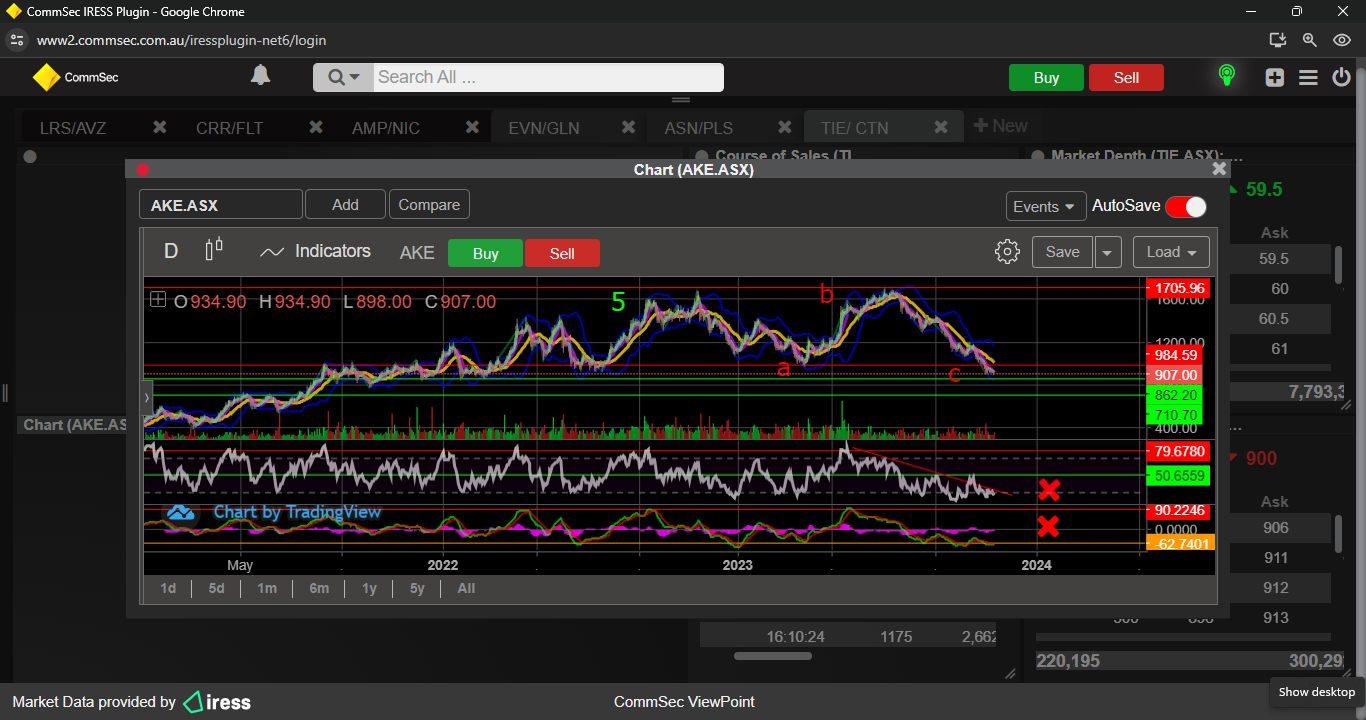The width and height of the screenshot is (1366, 720).
Task: Click the 1705.96 price label on axis
Action: (1177, 288)
